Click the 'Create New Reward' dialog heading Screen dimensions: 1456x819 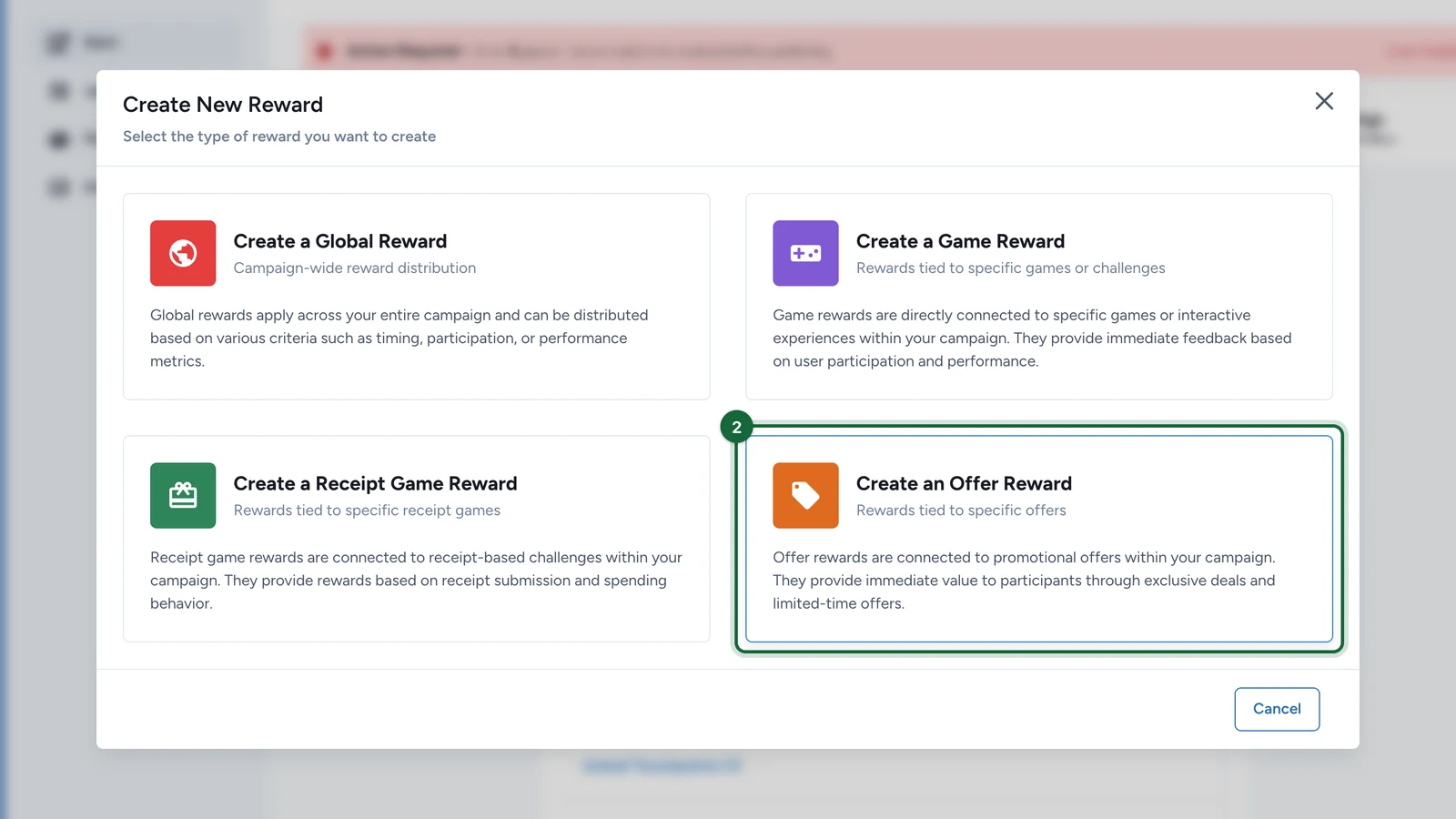223,105
